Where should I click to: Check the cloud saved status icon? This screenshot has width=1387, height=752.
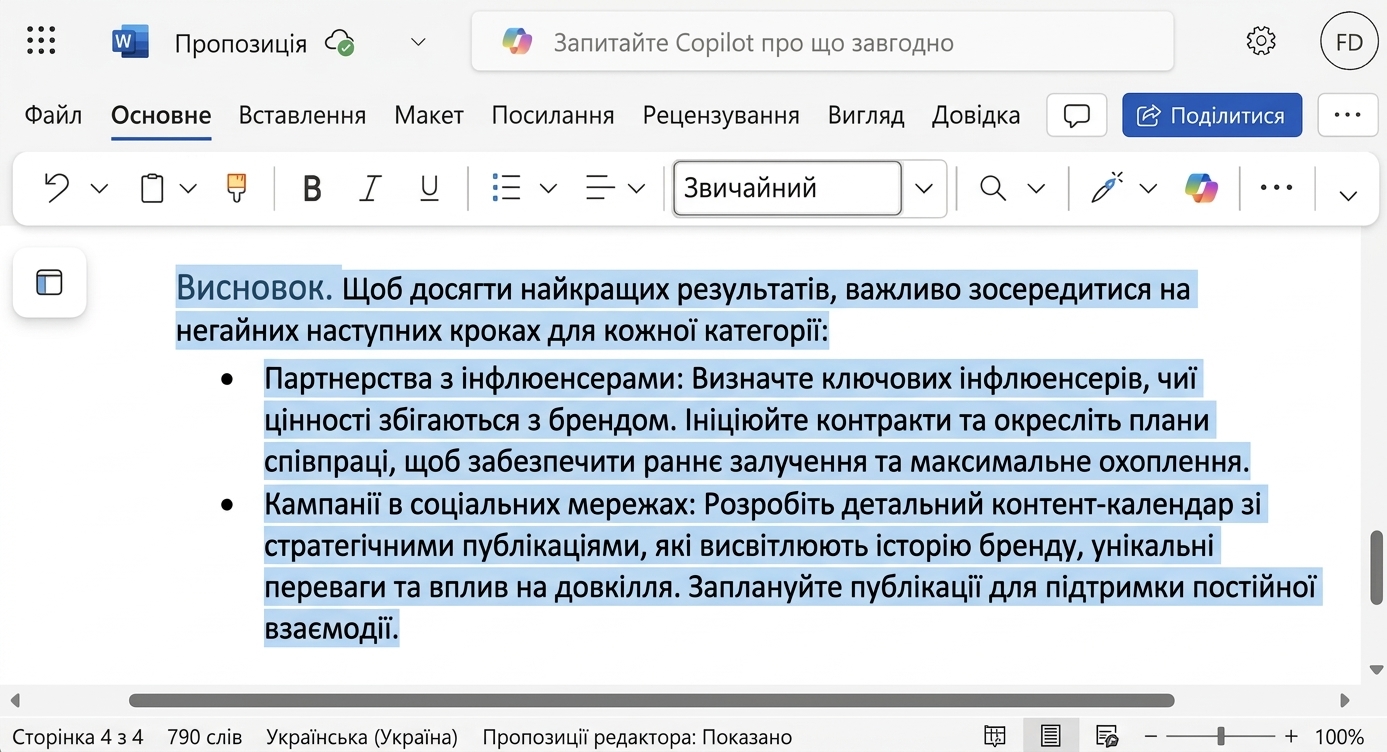click(340, 43)
